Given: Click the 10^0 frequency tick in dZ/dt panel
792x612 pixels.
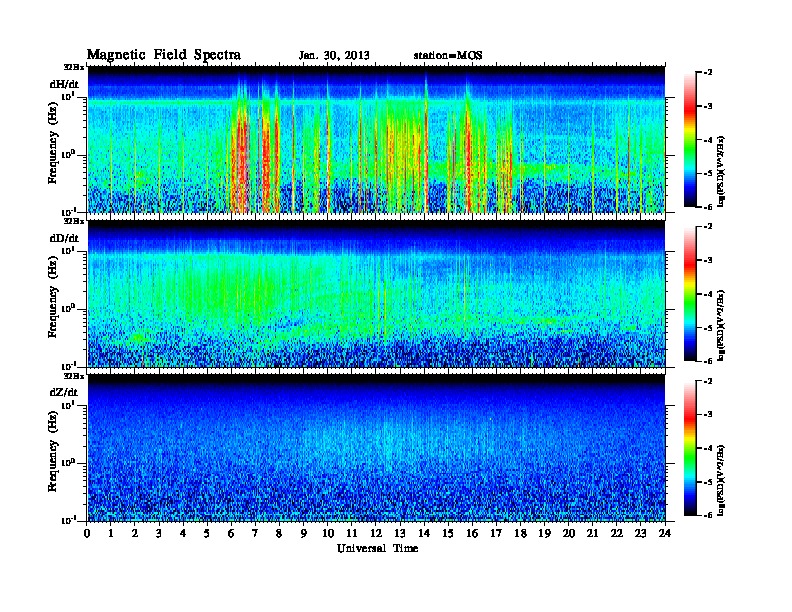Looking at the screenshot, I should point(68,462).
